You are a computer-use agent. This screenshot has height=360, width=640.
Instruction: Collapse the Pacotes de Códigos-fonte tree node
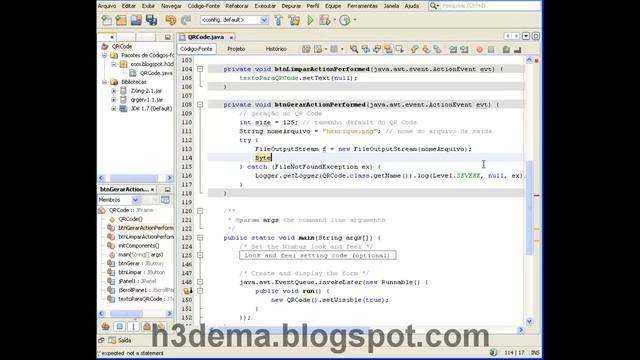[104, 56]
